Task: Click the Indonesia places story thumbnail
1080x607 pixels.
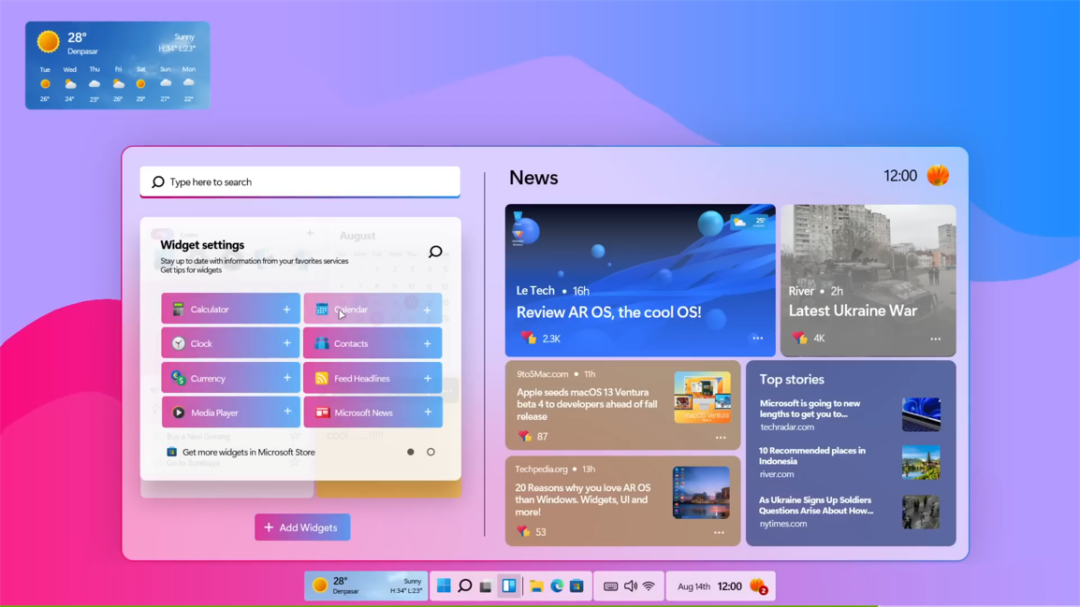Action: [921, 462]
